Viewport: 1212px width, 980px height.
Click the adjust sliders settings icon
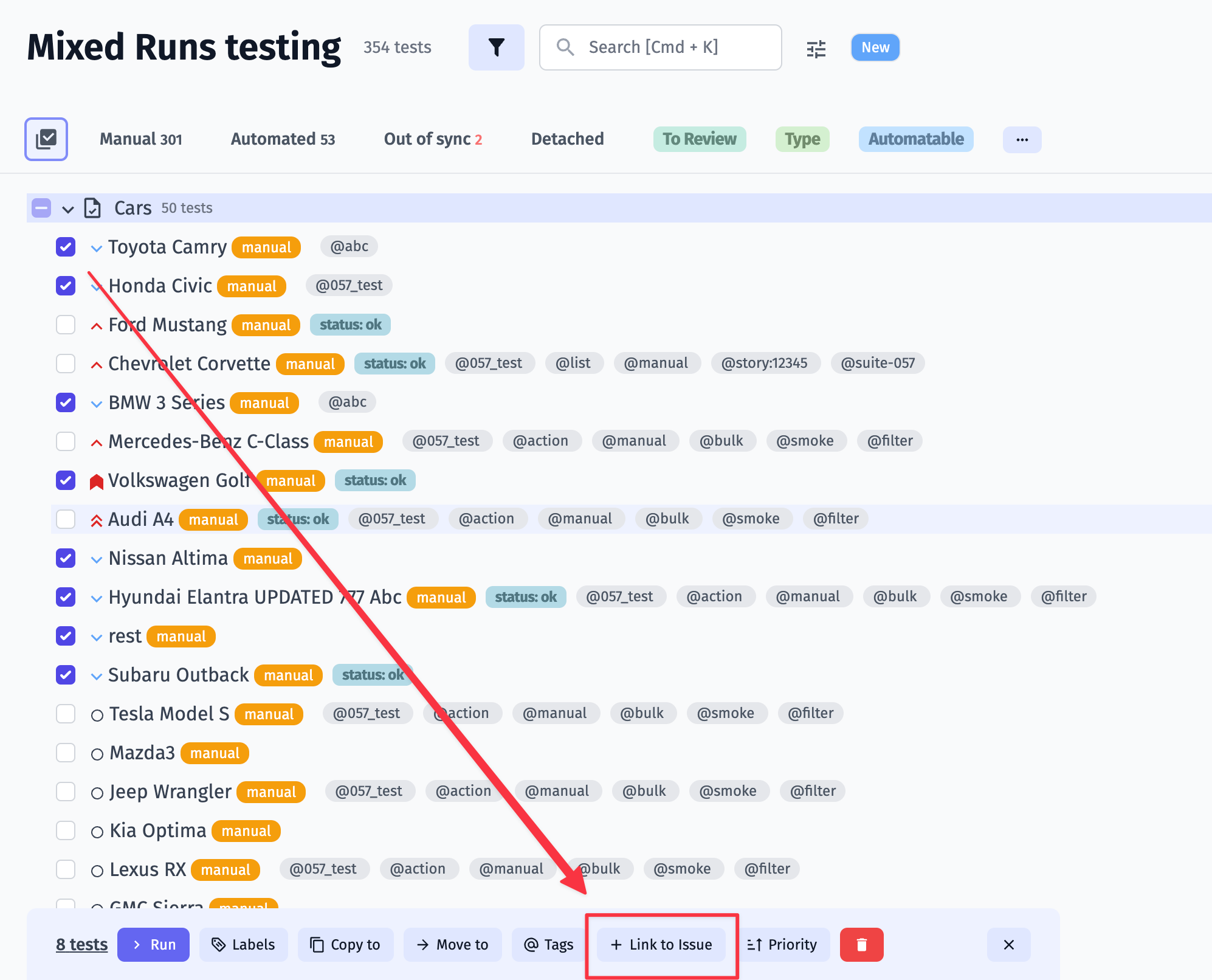[816, 47]
